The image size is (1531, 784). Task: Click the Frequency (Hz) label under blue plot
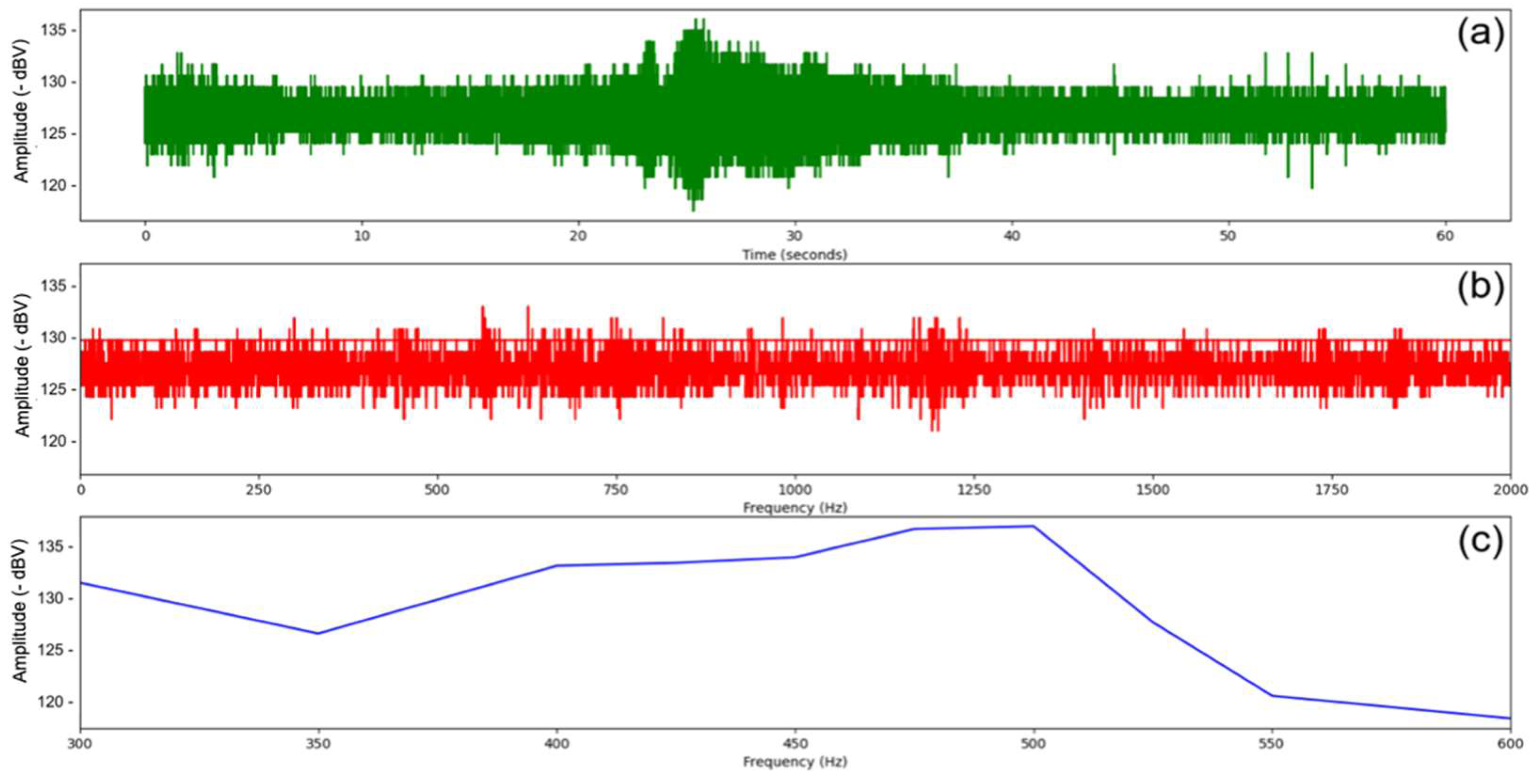[795, 761]
